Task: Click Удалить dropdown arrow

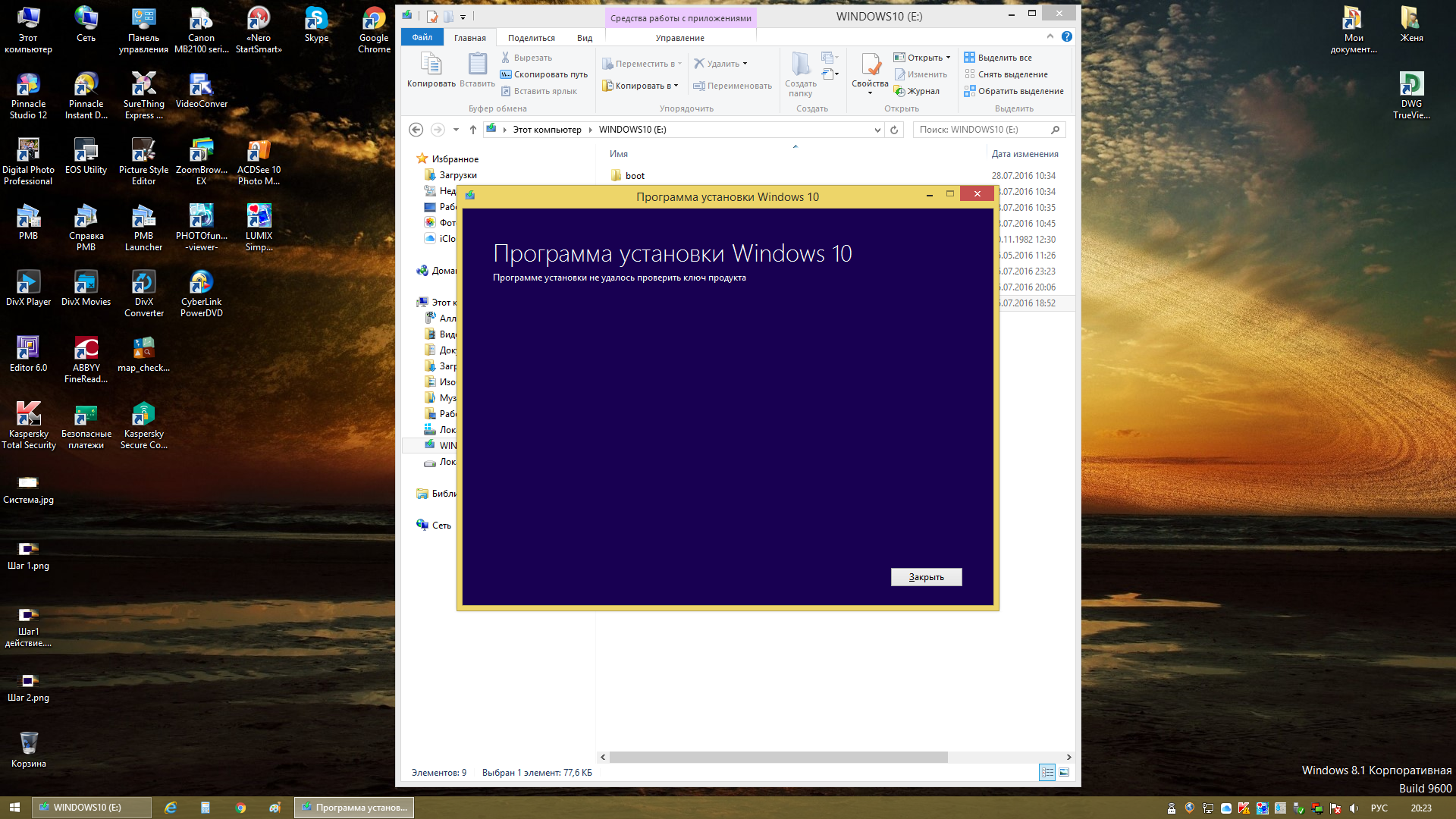Action: click(x=745, y=63)
